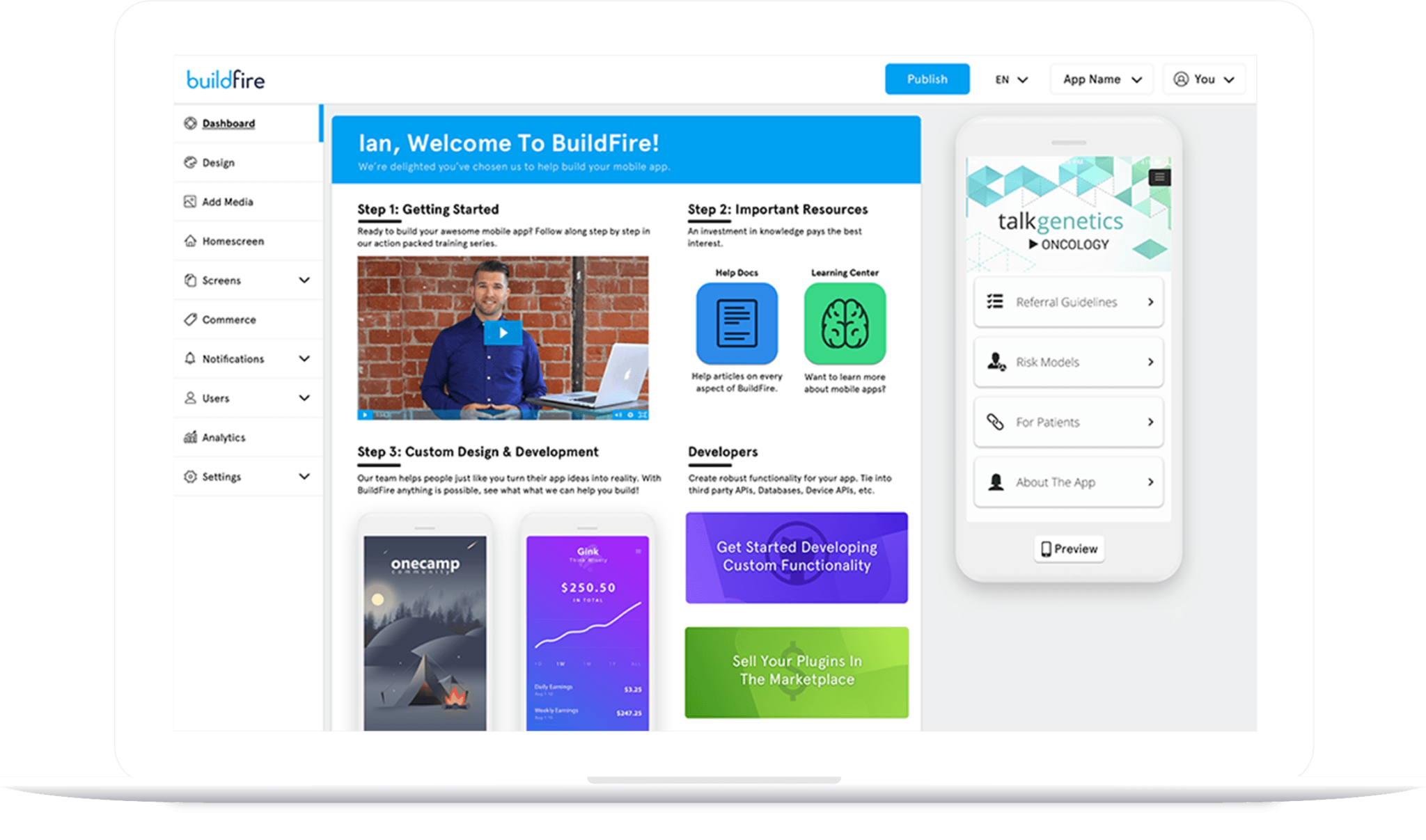The width and height of the screenshot is (1426, 840).
Task: Toggle fullscreen on the training video
Action: click(x=642, y=415)
